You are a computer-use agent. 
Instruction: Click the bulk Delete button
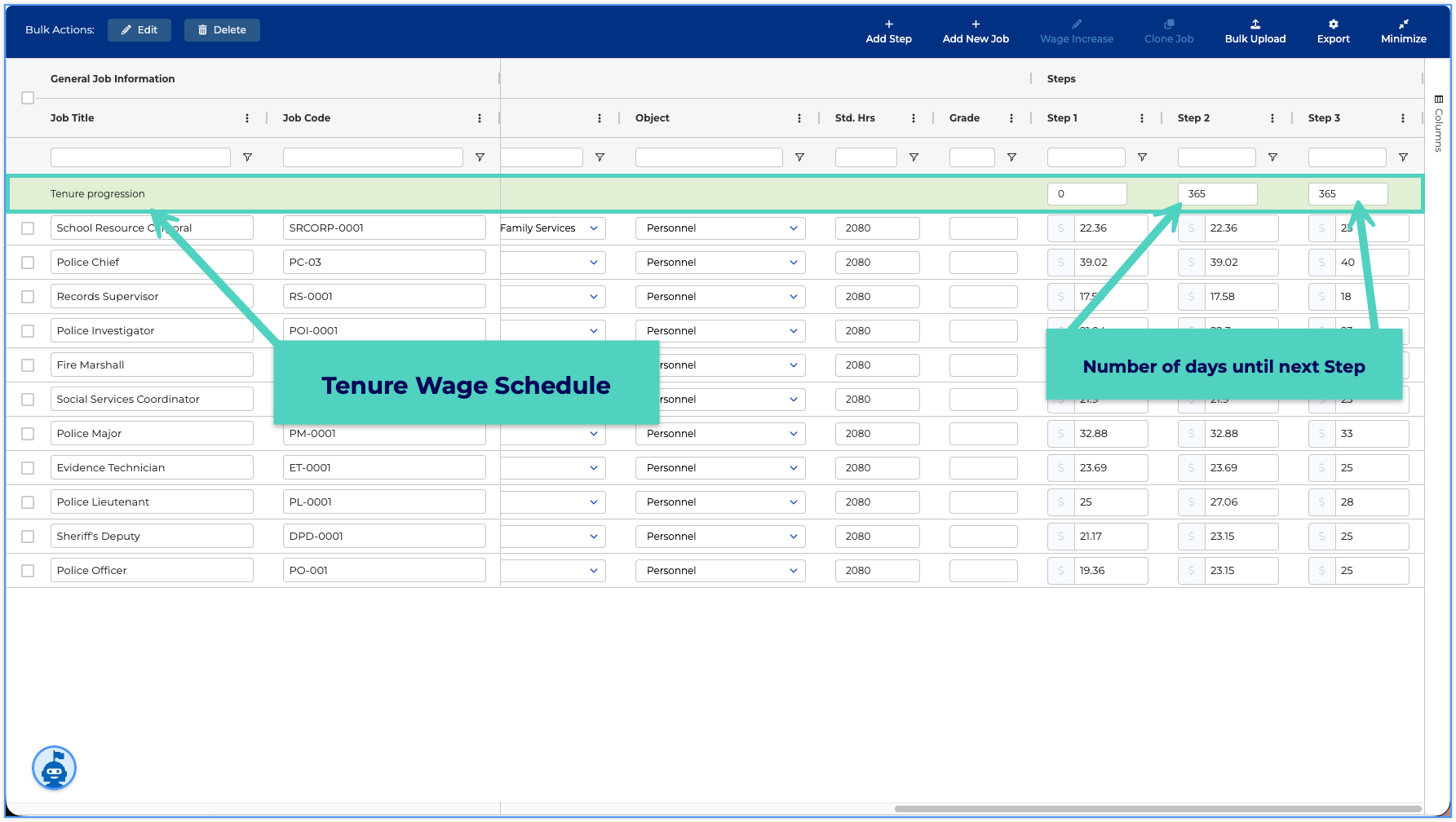[222, 30]
